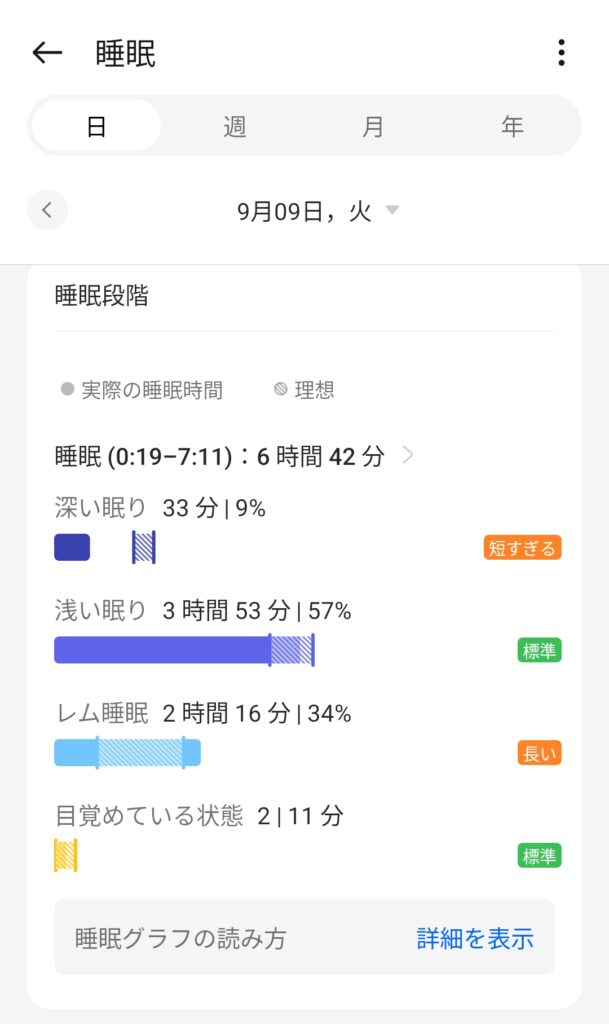Tap the back arrow icon
This screenshot has width=609, height=1024.
click(47, 53)
